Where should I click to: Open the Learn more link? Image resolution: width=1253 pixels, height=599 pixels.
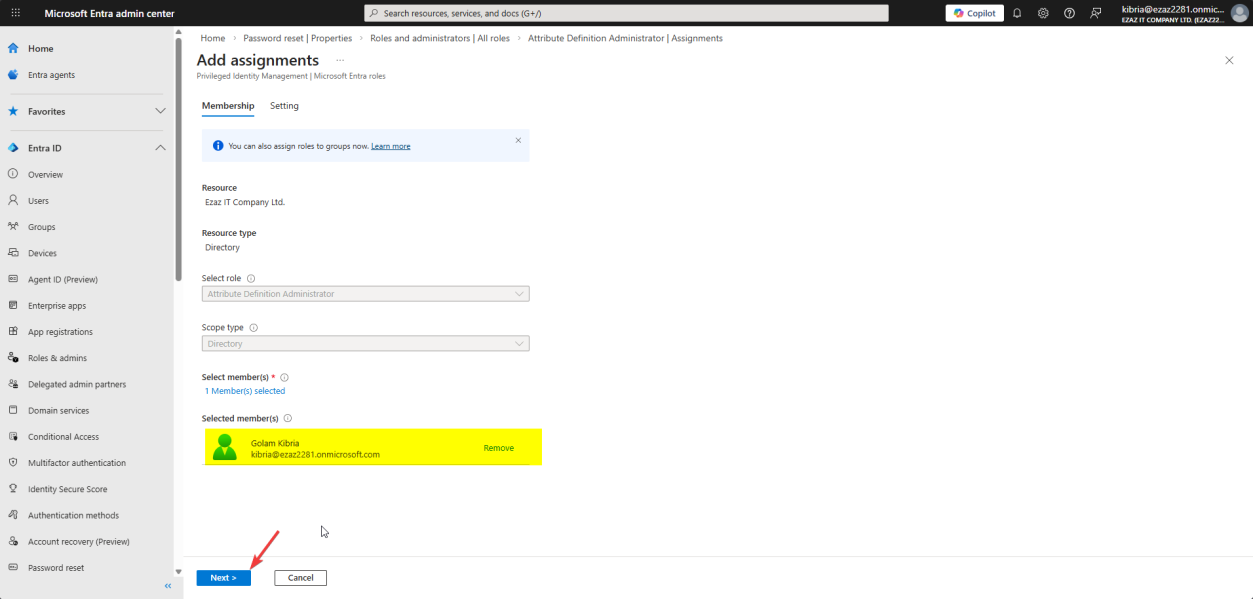click(391, 146)
